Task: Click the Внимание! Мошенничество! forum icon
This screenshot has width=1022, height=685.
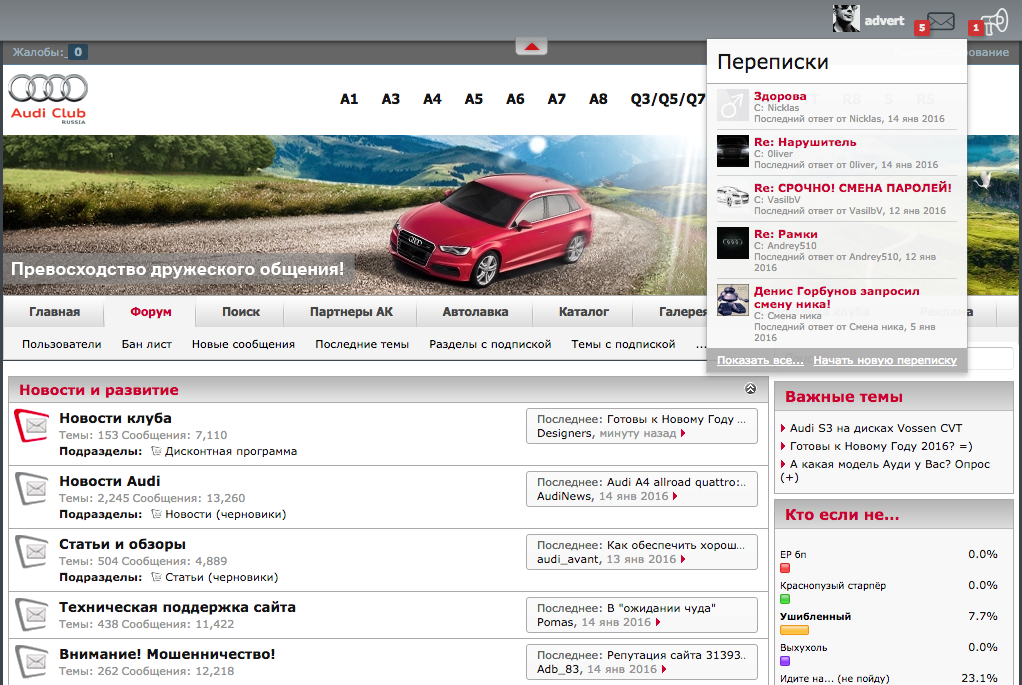Action: tap(32, 661)
